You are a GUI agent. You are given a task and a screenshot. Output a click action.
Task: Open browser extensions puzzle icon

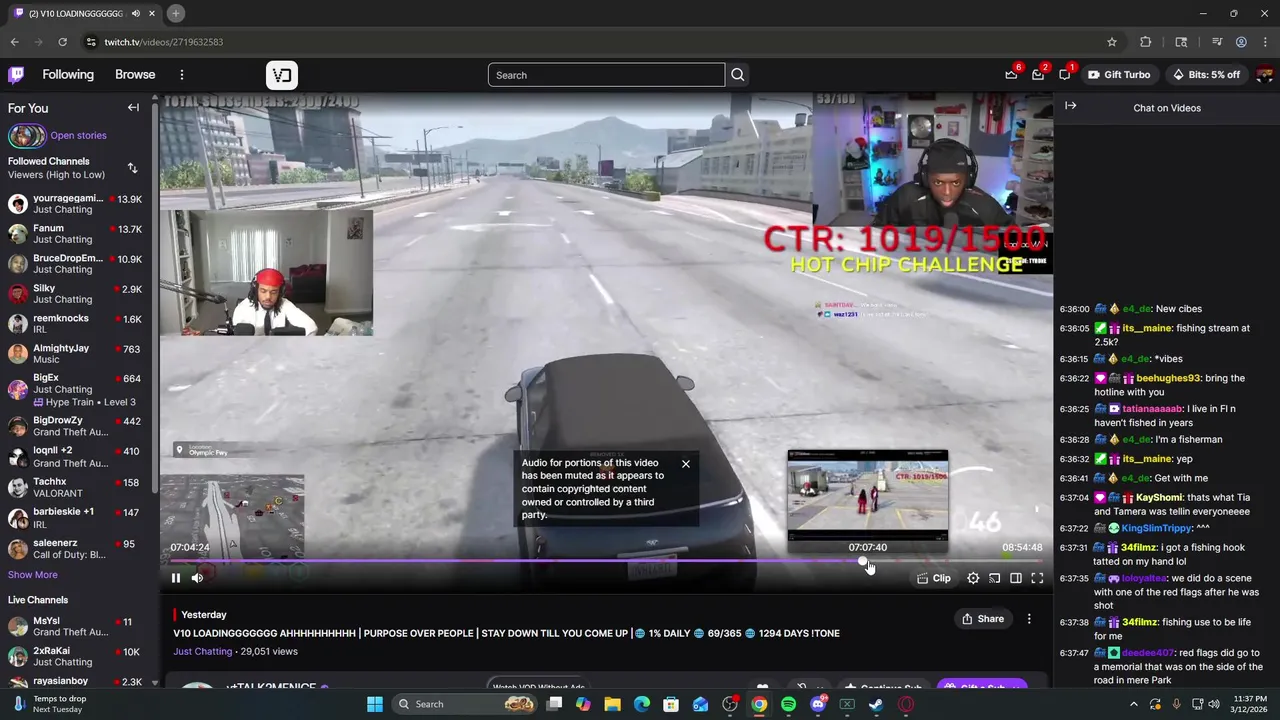coord(1146,42)
